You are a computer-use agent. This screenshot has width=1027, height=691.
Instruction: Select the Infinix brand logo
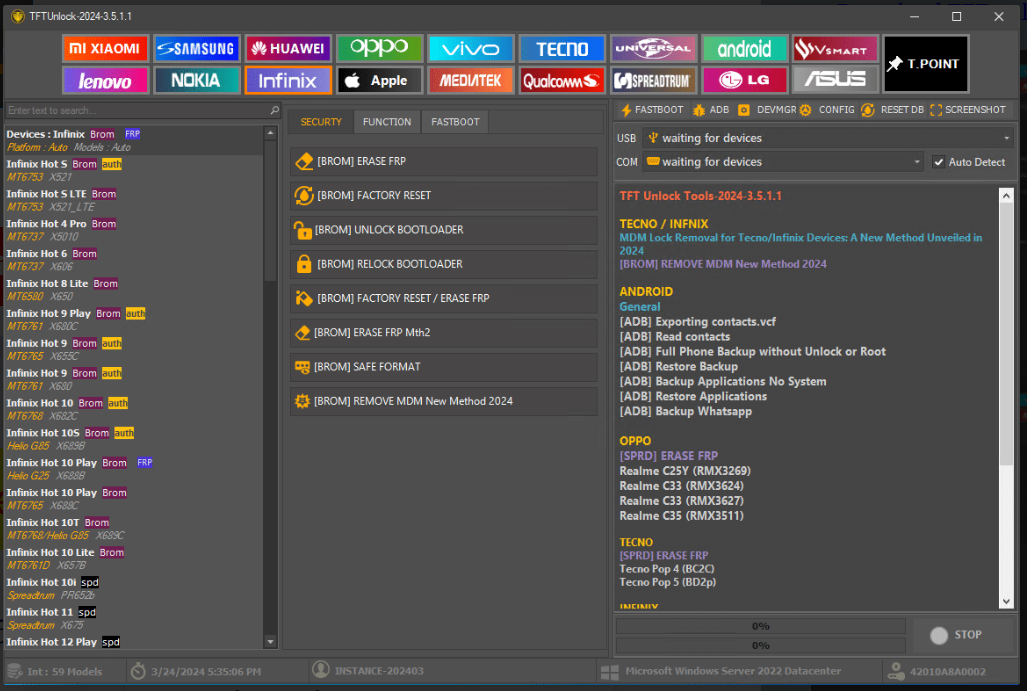click(x=288, y=81)
